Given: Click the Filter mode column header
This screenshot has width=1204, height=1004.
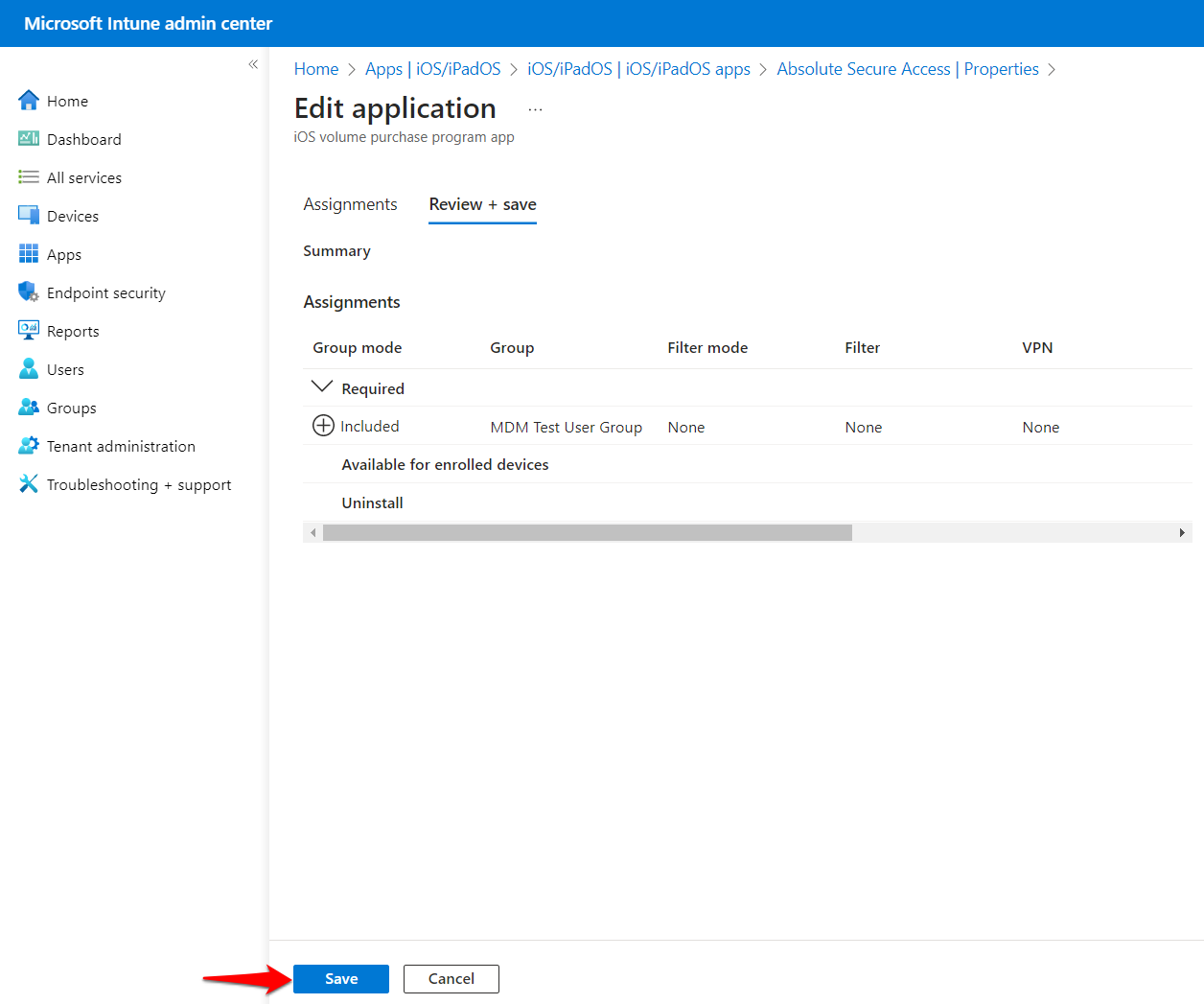Looking at the screenshot, I should coord(707,348).
